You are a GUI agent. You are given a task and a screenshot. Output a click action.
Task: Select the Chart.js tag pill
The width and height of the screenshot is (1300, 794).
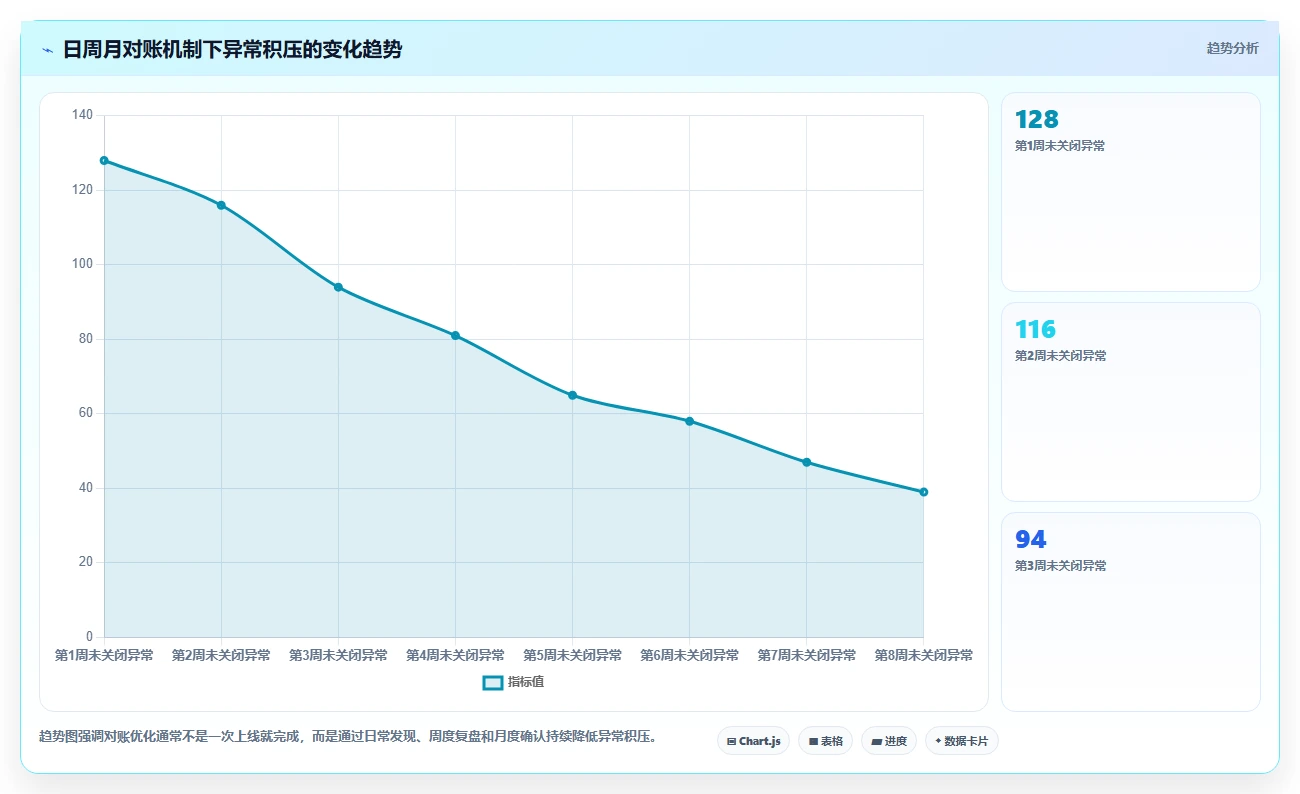pos(753,741)
